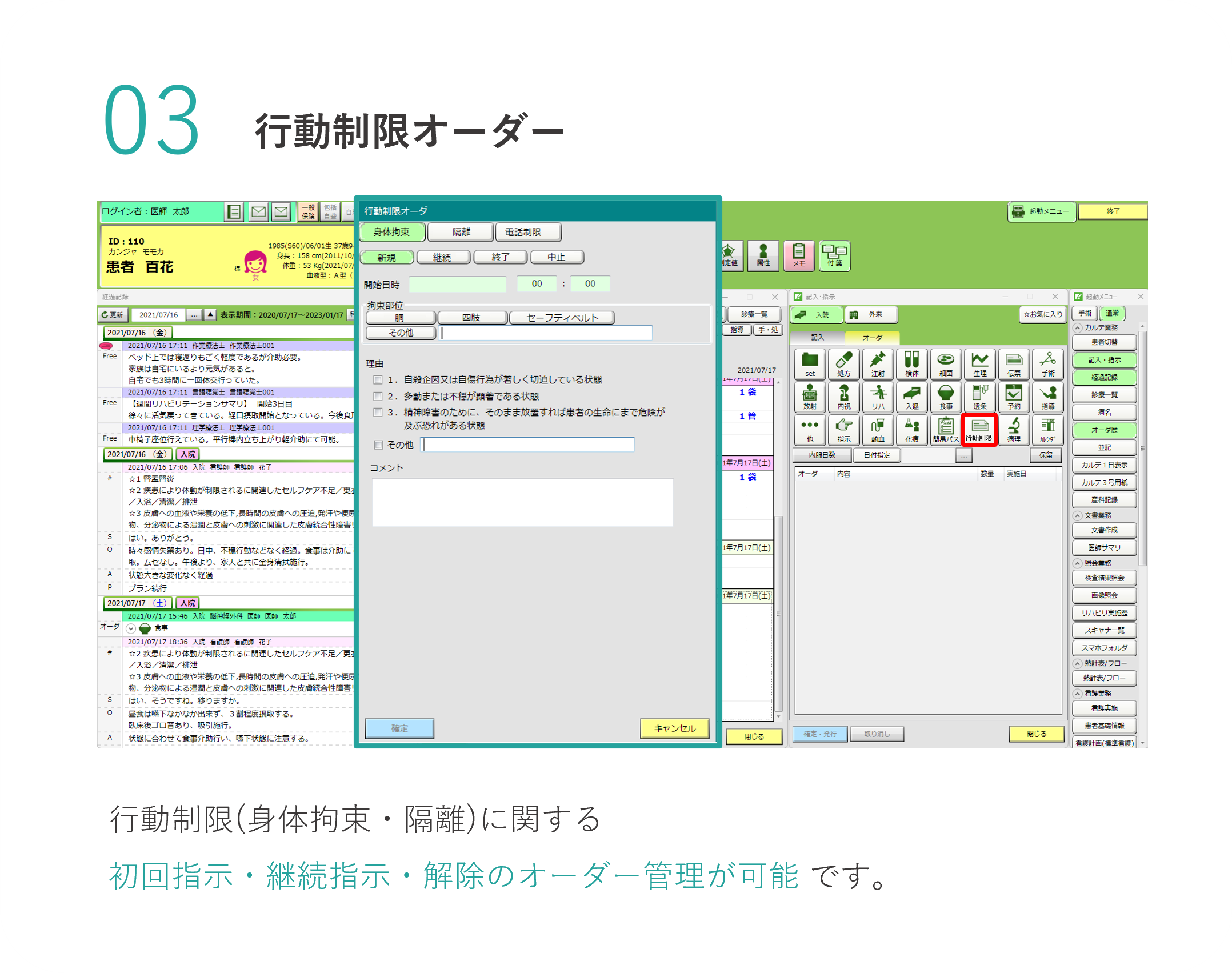Switch to the 隔離 tab

tap(461, 232)
